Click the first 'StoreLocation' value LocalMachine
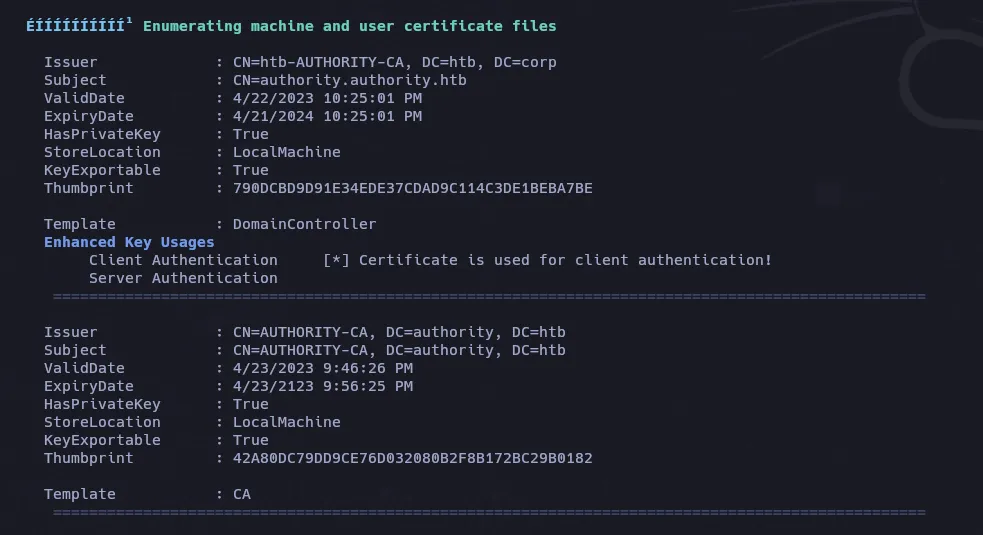The image size is (983, 535). (286, 152)
